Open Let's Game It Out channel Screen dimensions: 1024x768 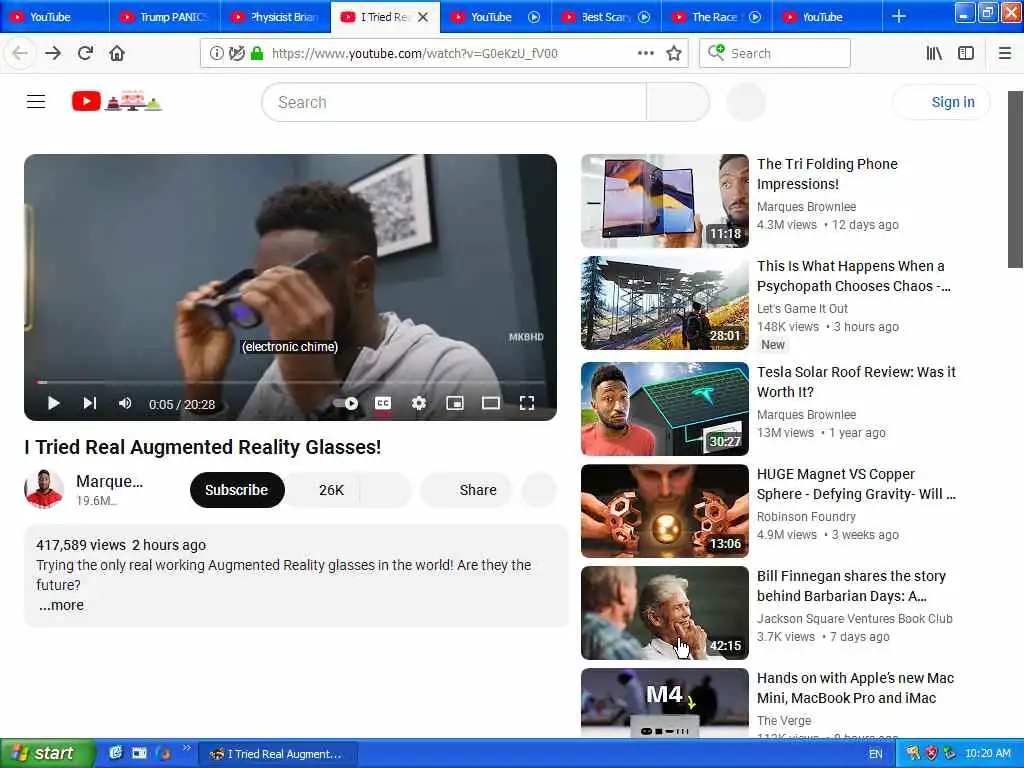pyautogui.click(x=802, y=308)
